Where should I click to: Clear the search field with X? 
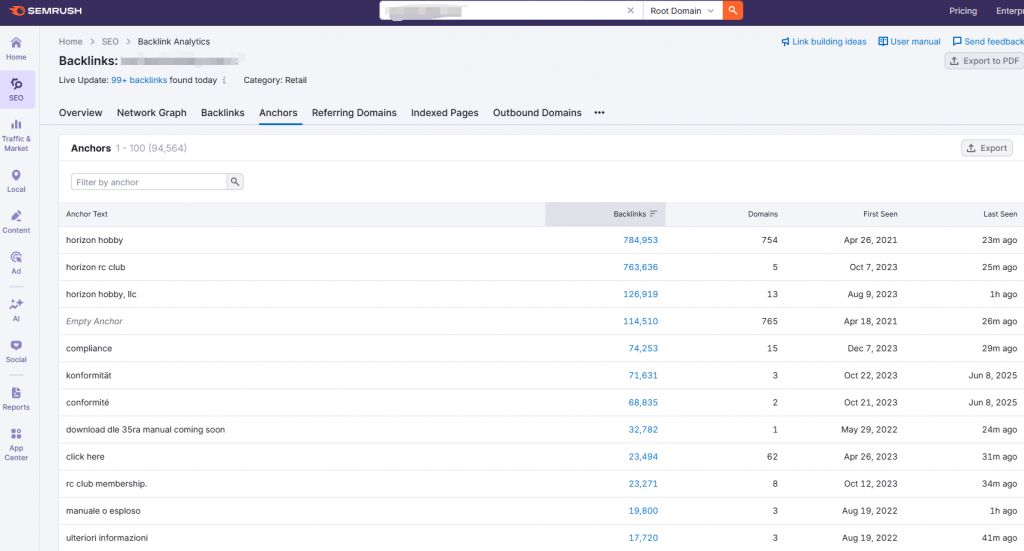click(x=630, y=10)
